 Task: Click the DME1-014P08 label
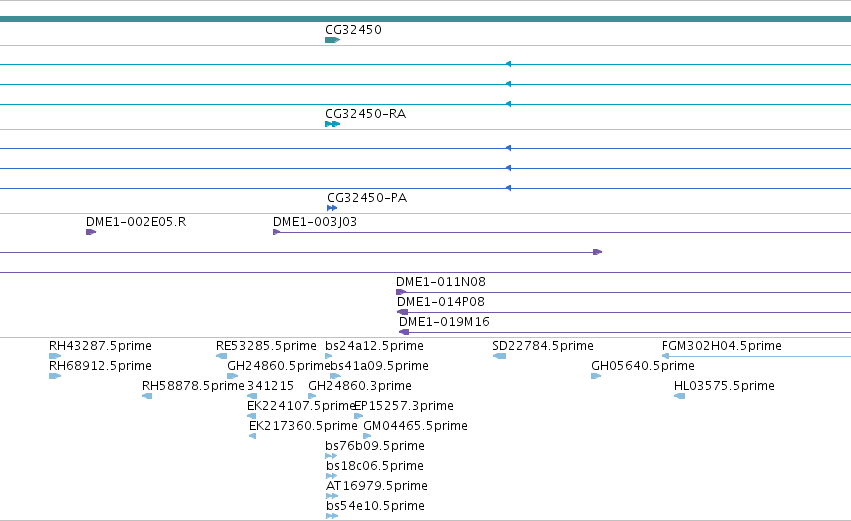click(x=441, y=302)
